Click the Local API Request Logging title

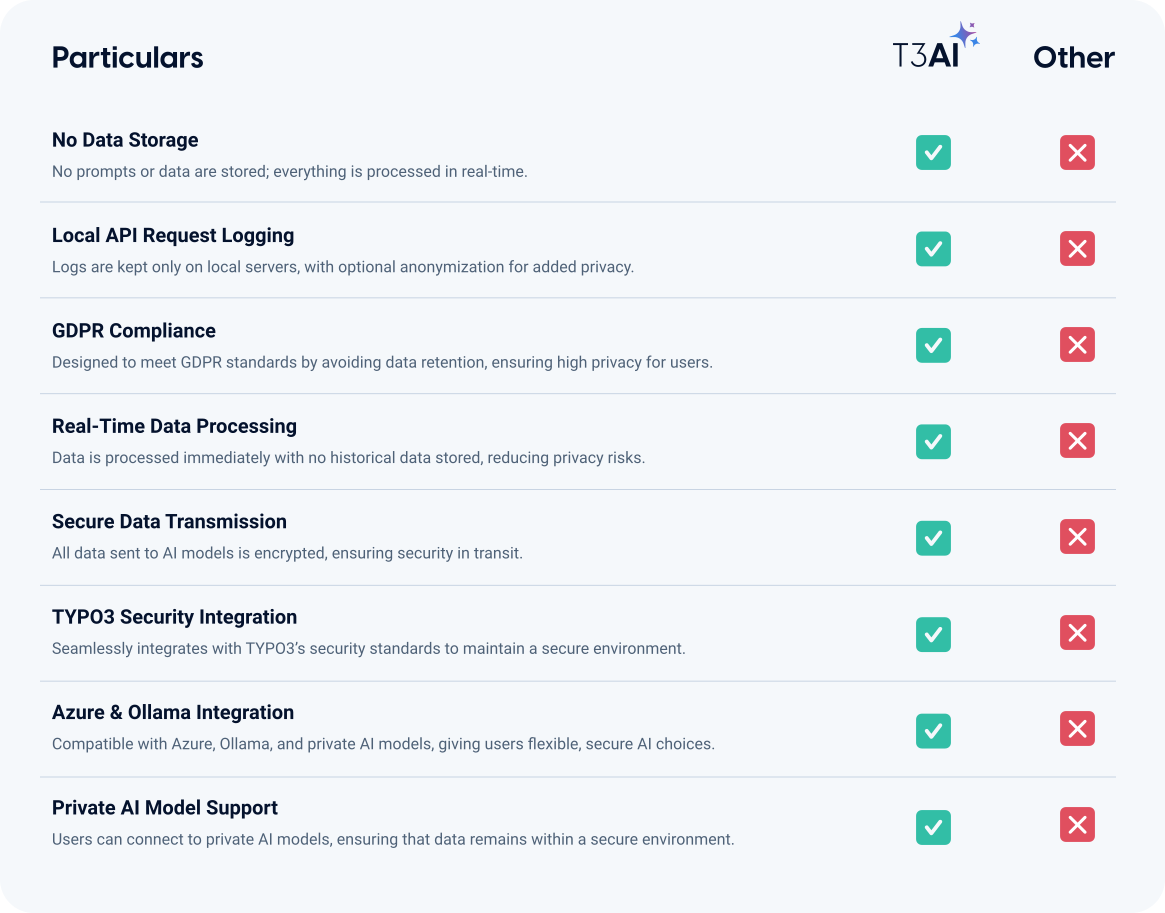(x=173, y=236)
